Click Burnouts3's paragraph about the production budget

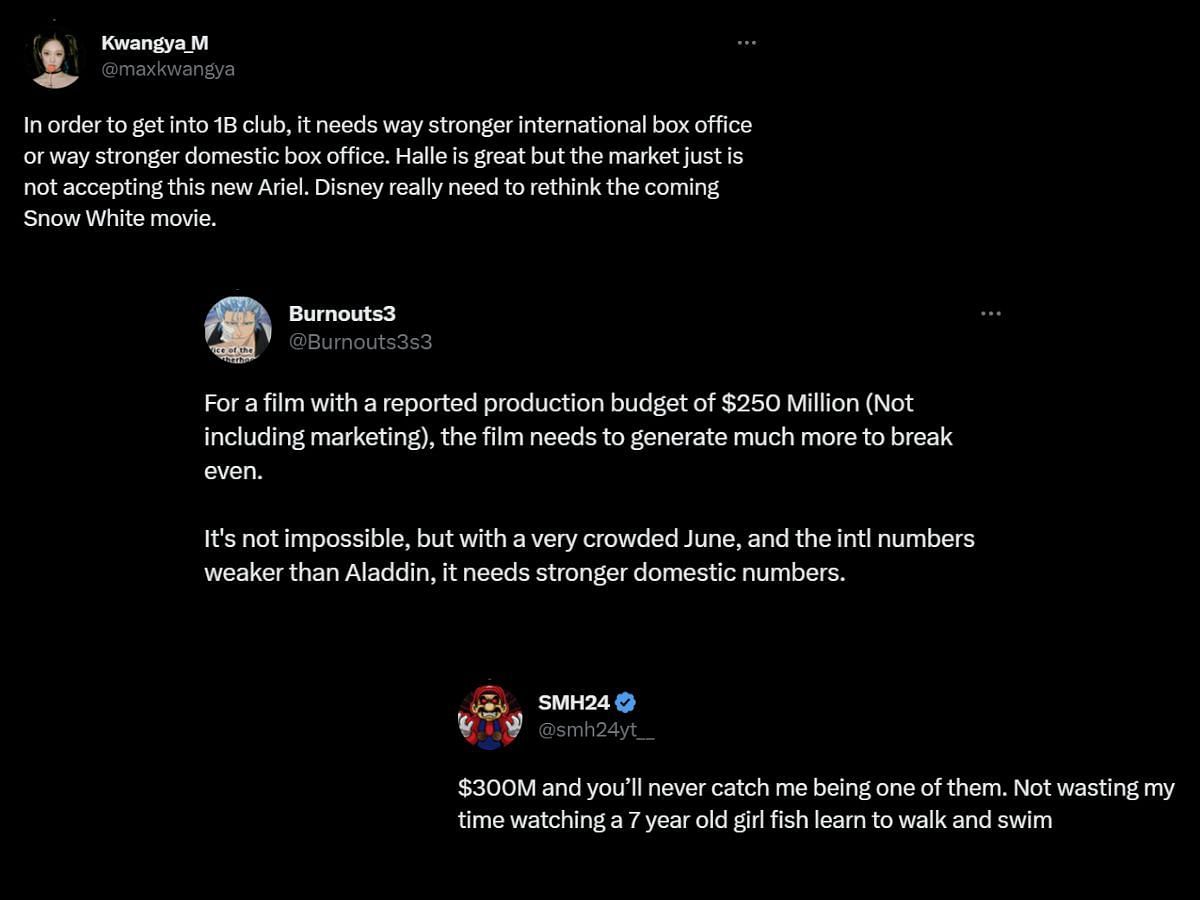click(578, 436)
